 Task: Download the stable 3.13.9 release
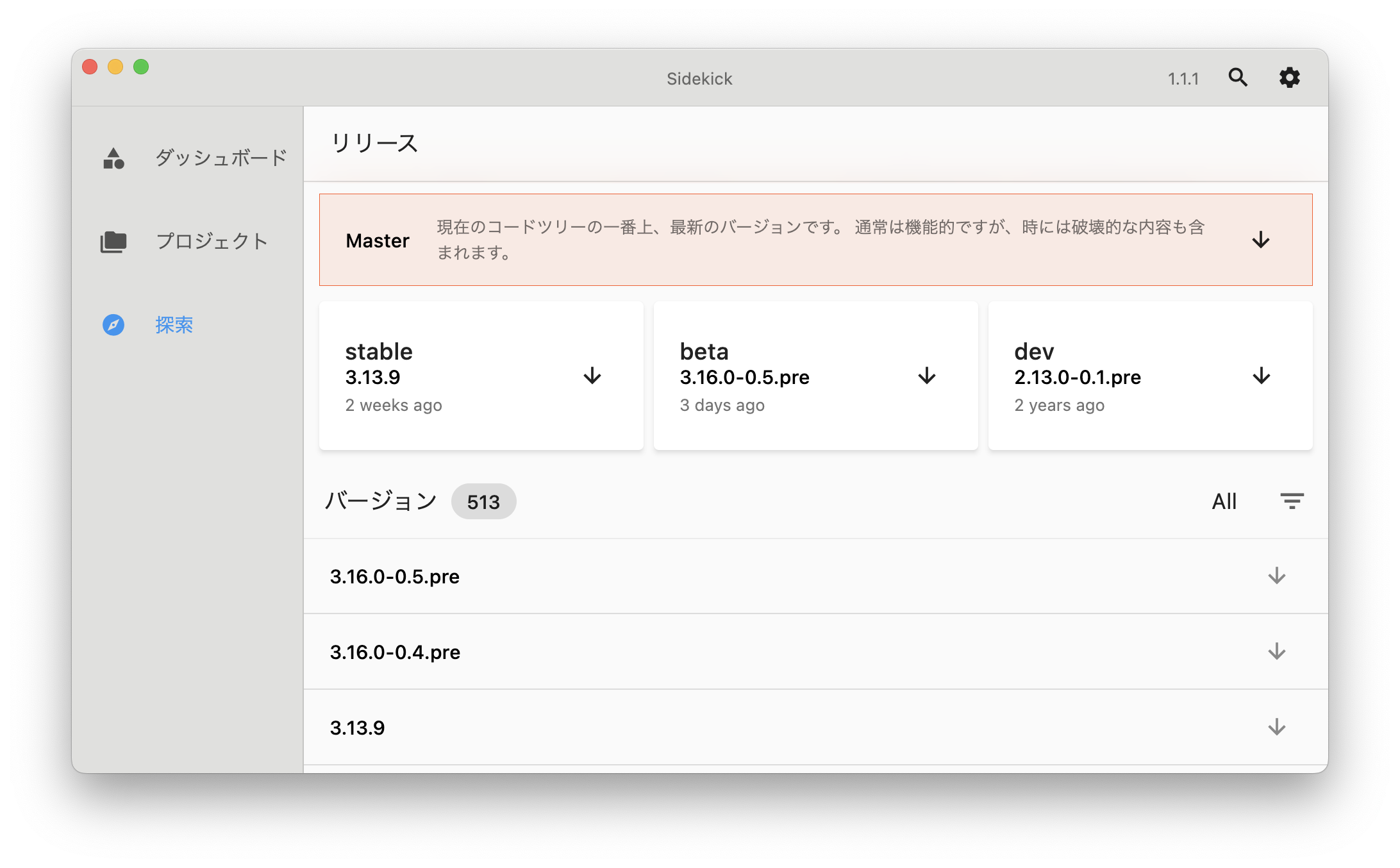point(592,376)
